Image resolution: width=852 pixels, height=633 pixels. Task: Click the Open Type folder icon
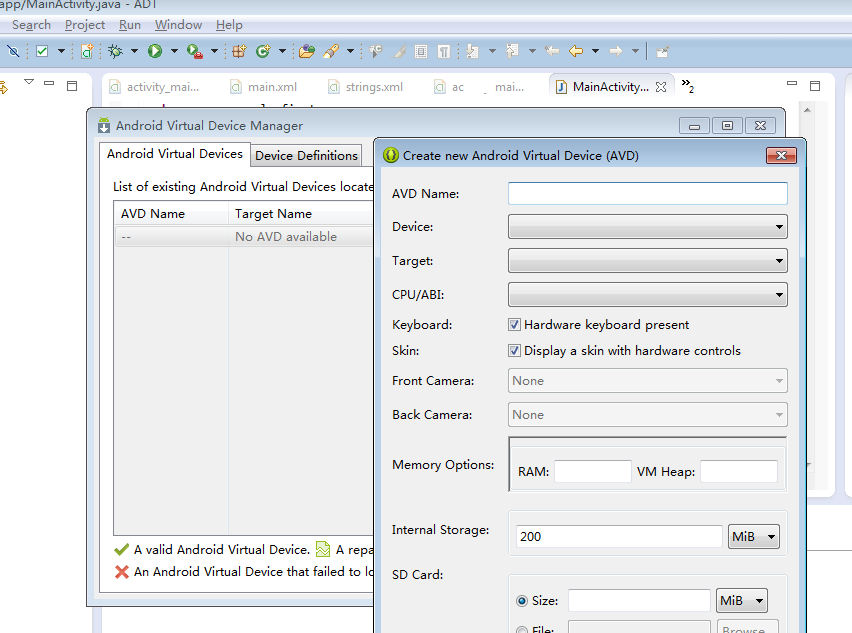tap(307, 51)
